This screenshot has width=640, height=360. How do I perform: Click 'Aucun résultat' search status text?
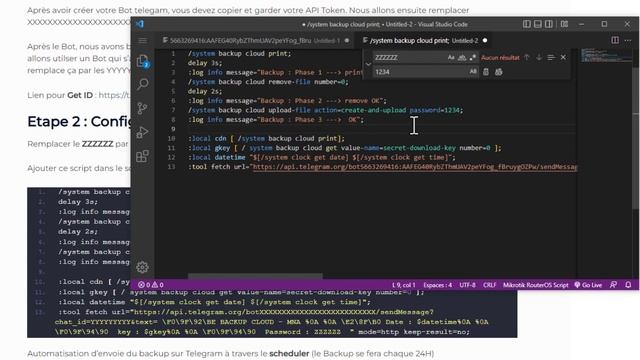[x=500, y=58]
